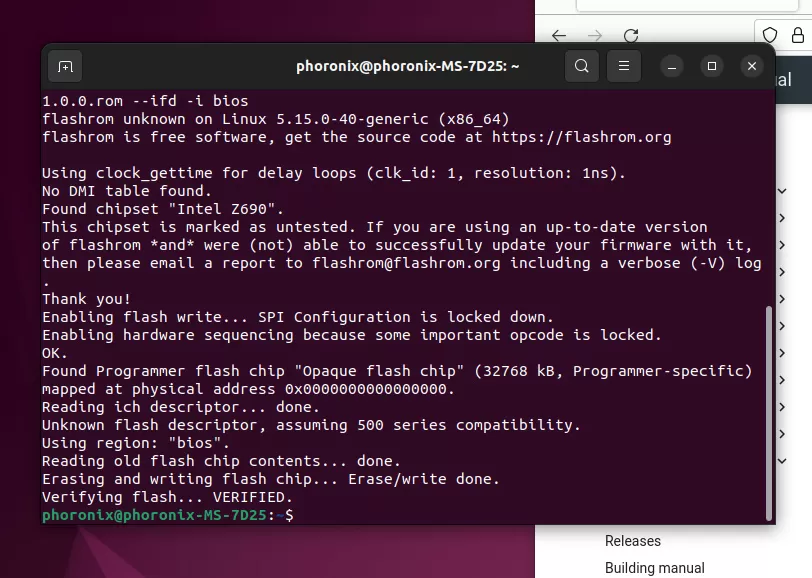812x578 pixels.
Task: Click the line "Using clock_gettime for delay loops"
Action: (x=334, y=173)
